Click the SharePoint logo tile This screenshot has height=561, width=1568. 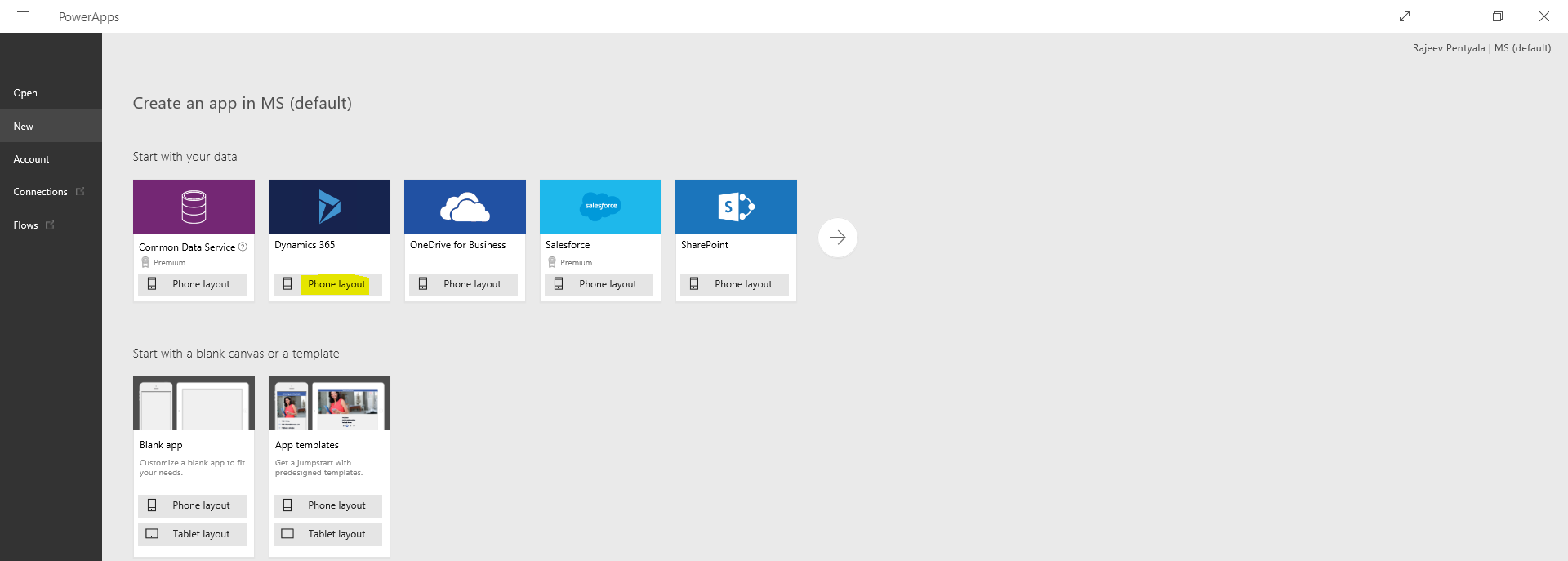[736, 207]
